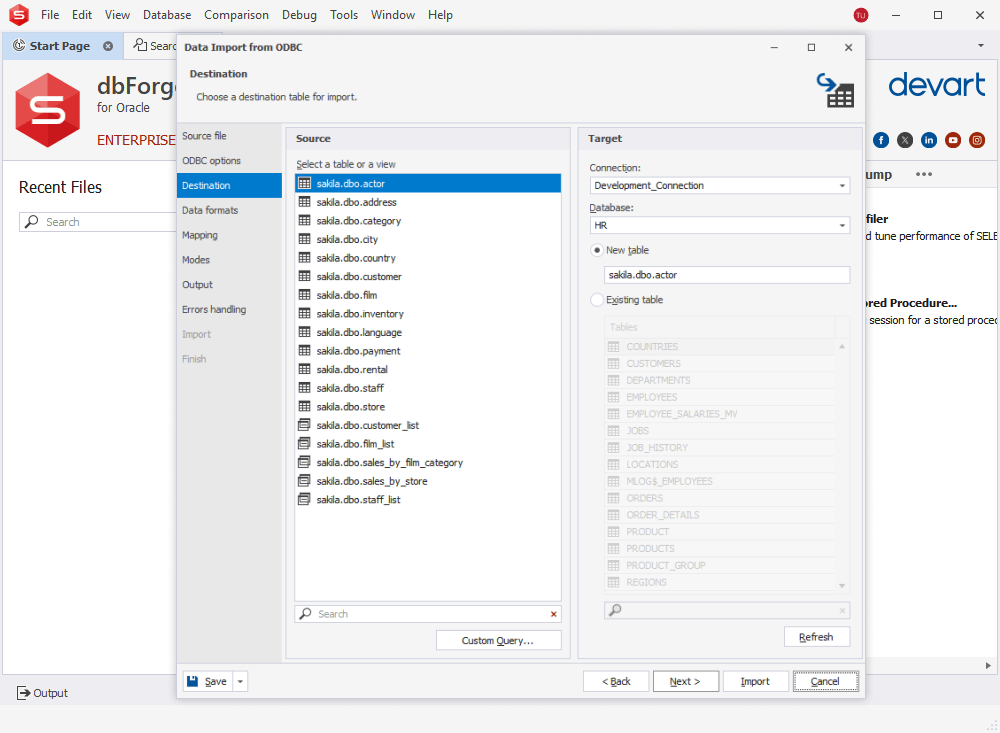The width and height of the screenshot is (1000, 733).
Task: Select sakila.dbo.inventory in source list
Action: point(427,313)
